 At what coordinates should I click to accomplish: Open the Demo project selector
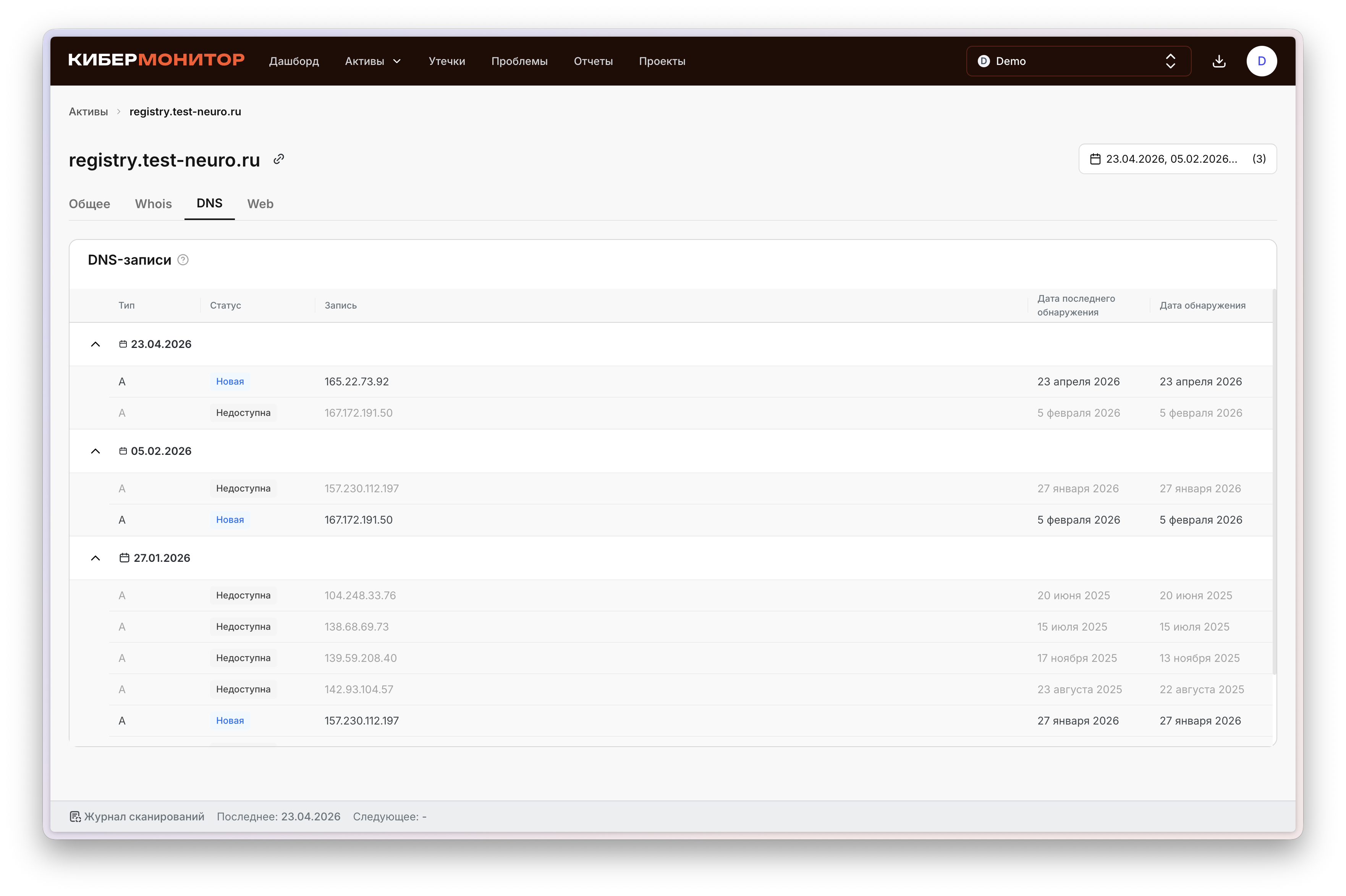tap(1078, 61)
